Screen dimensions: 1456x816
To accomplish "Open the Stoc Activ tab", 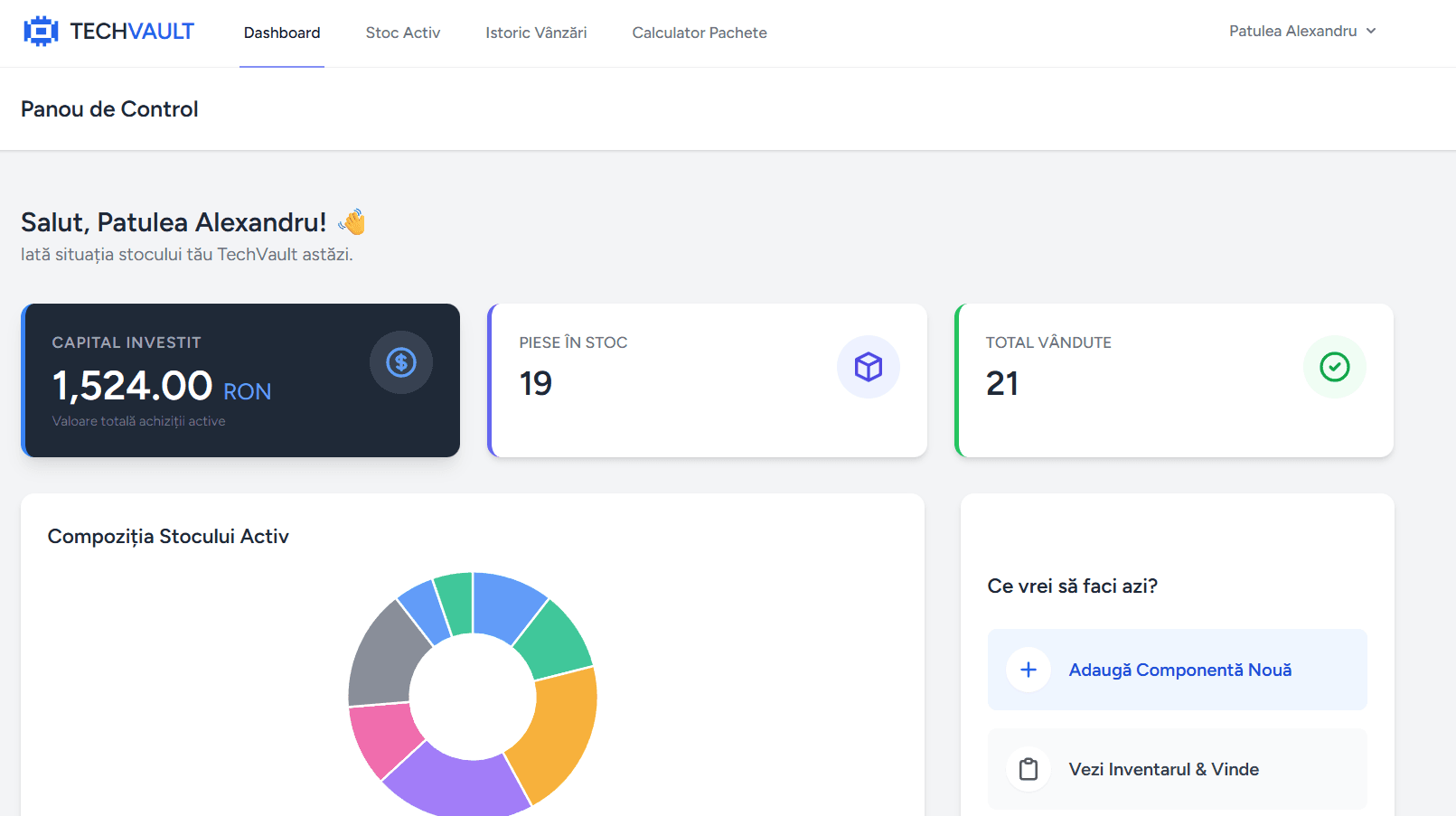I will click(403, 33).
